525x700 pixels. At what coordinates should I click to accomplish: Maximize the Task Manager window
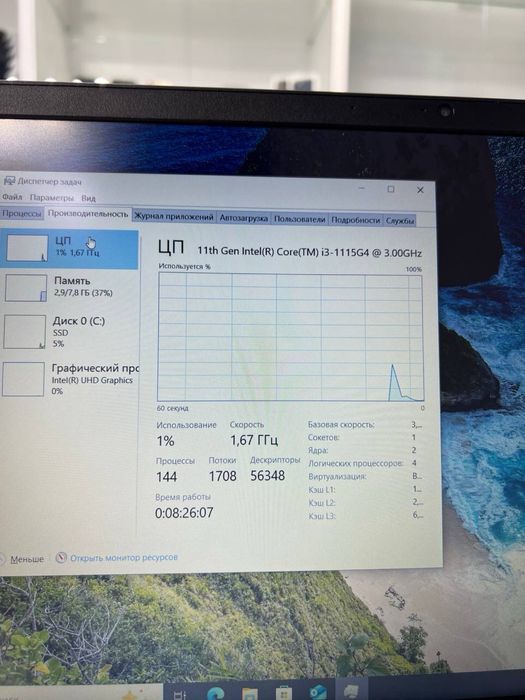coord(391,189)
